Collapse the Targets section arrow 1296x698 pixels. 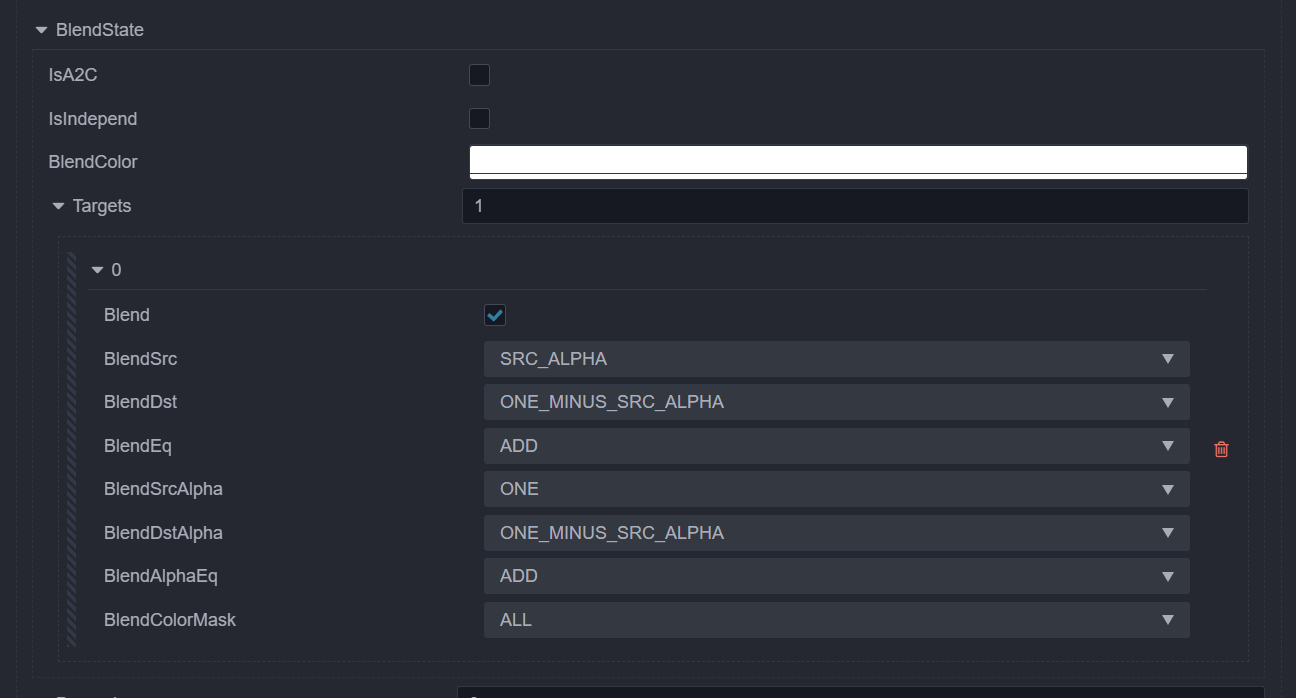point(58,206)
